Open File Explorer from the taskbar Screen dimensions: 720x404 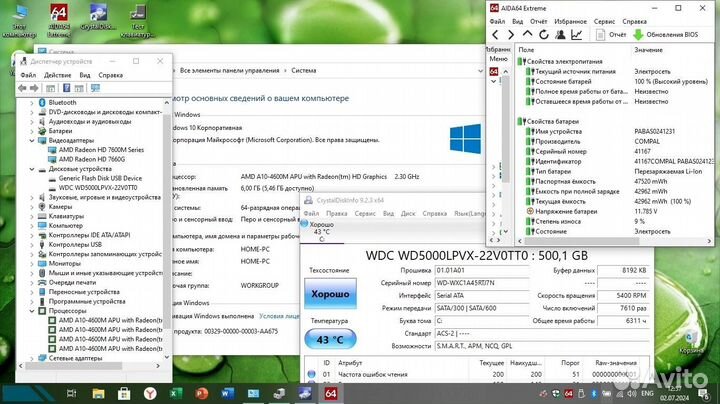click(98, 393)
